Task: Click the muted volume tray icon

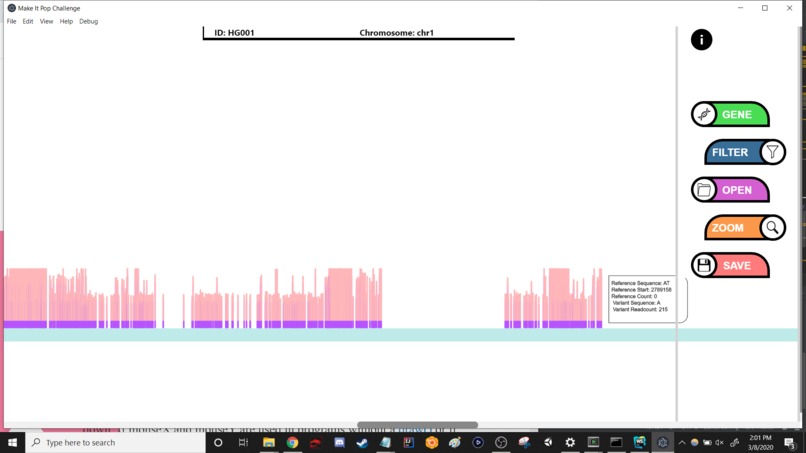Action: pyautogui.click(x=720, y=442)
